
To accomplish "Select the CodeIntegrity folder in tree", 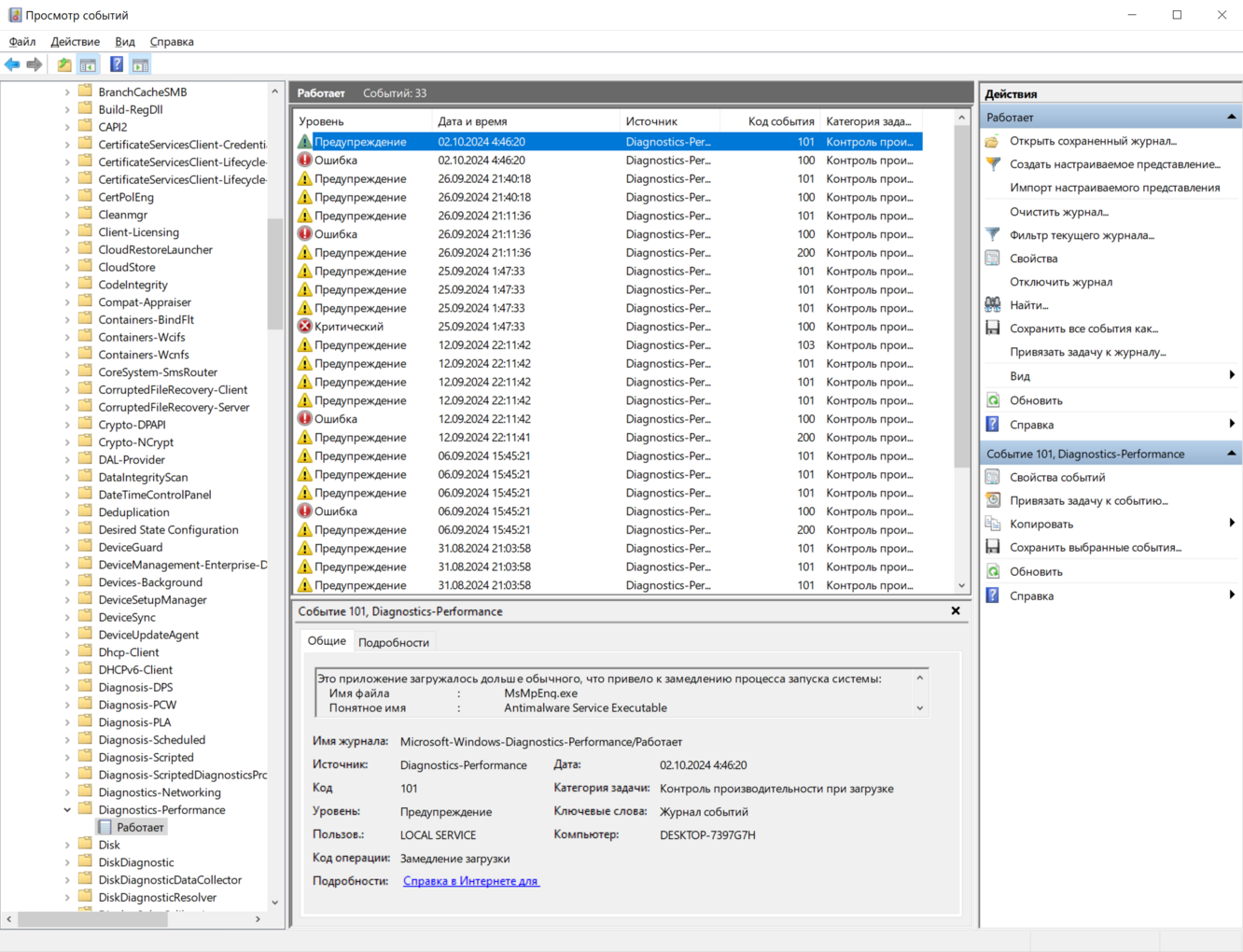I will click(x=133, y=285).
